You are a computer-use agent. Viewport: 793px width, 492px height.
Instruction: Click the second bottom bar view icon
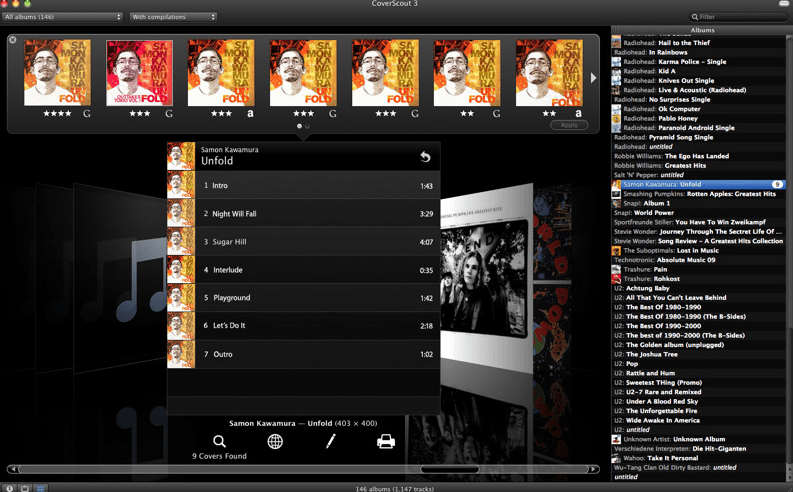pos(25,488)
